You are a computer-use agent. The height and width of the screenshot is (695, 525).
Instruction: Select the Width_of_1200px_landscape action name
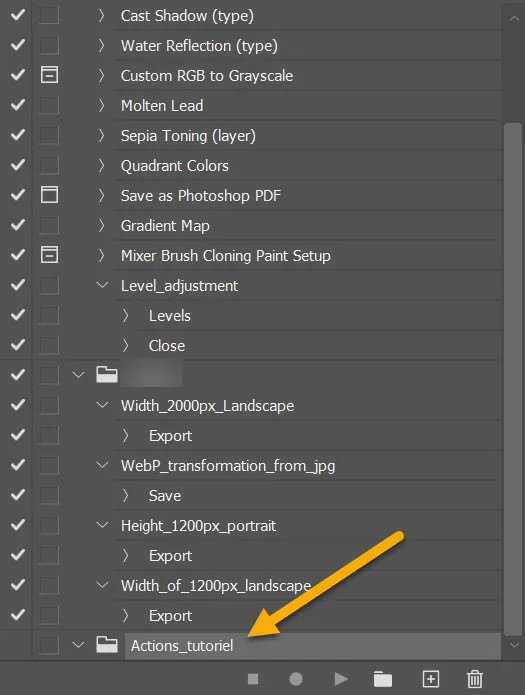(x=215, y=586)
